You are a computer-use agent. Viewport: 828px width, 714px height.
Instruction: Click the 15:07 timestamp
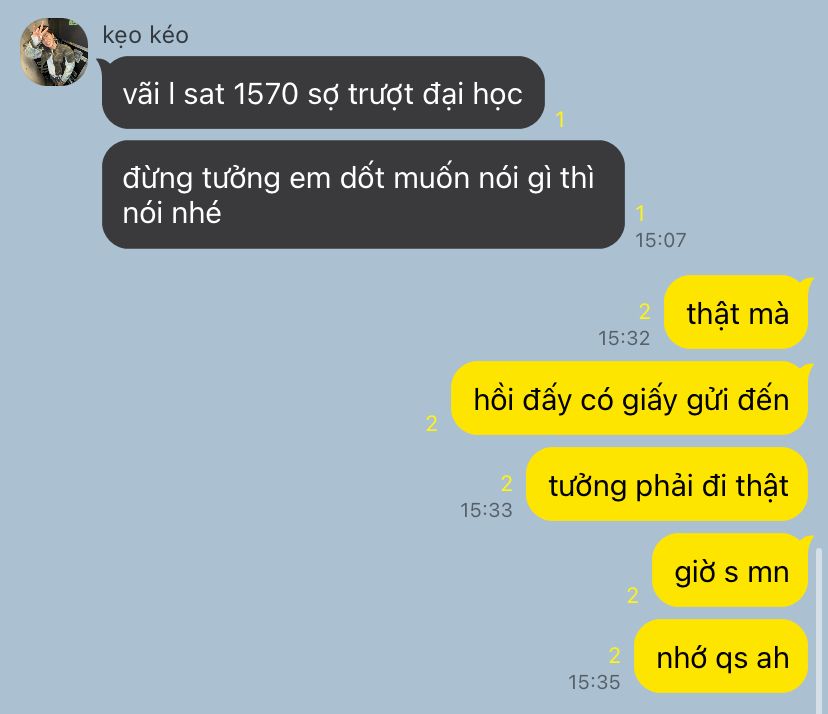661,240
